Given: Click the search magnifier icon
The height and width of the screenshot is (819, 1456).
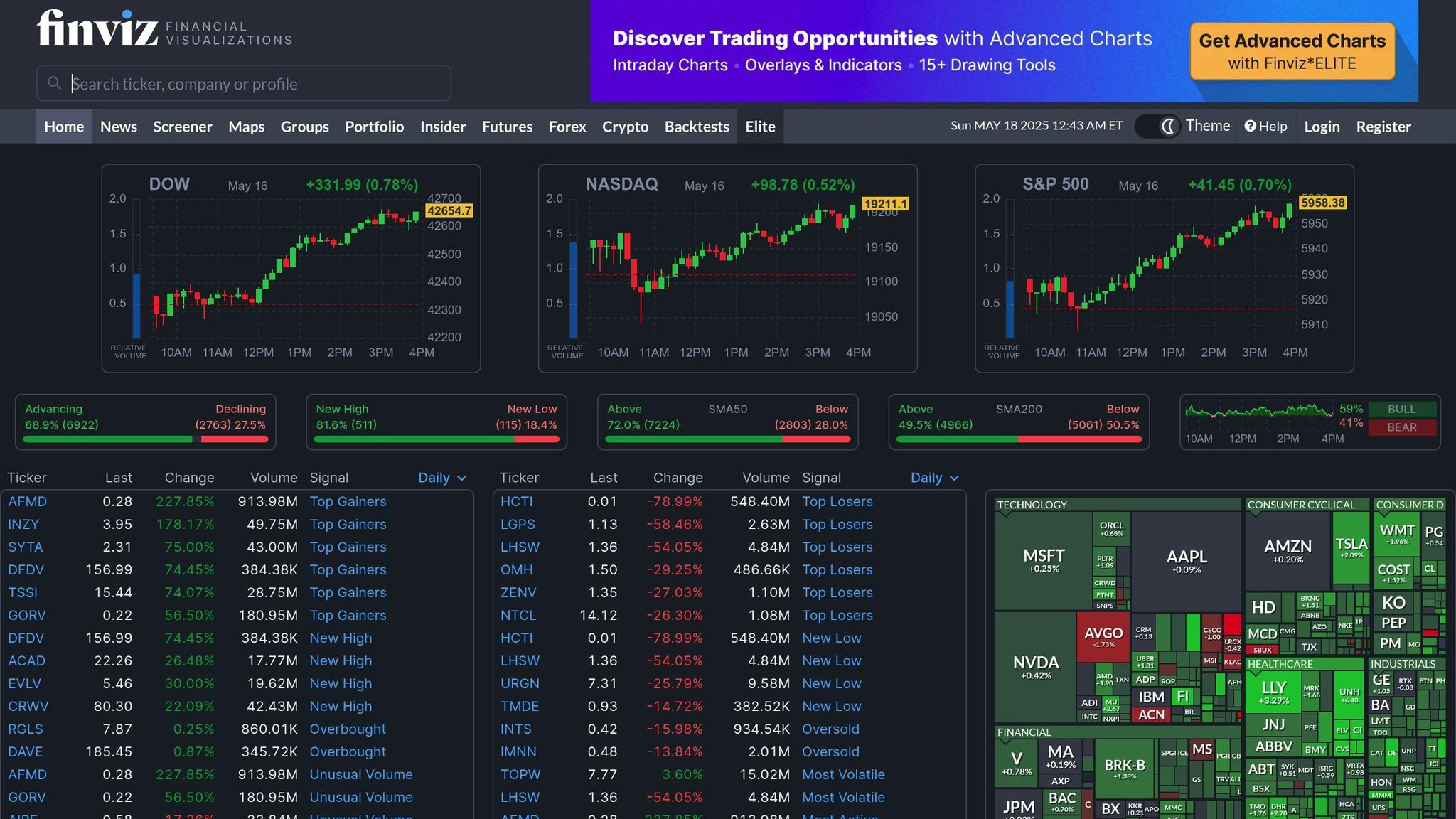Looking at the screenshot, I should pyautogui.click(x=54, y=84).
